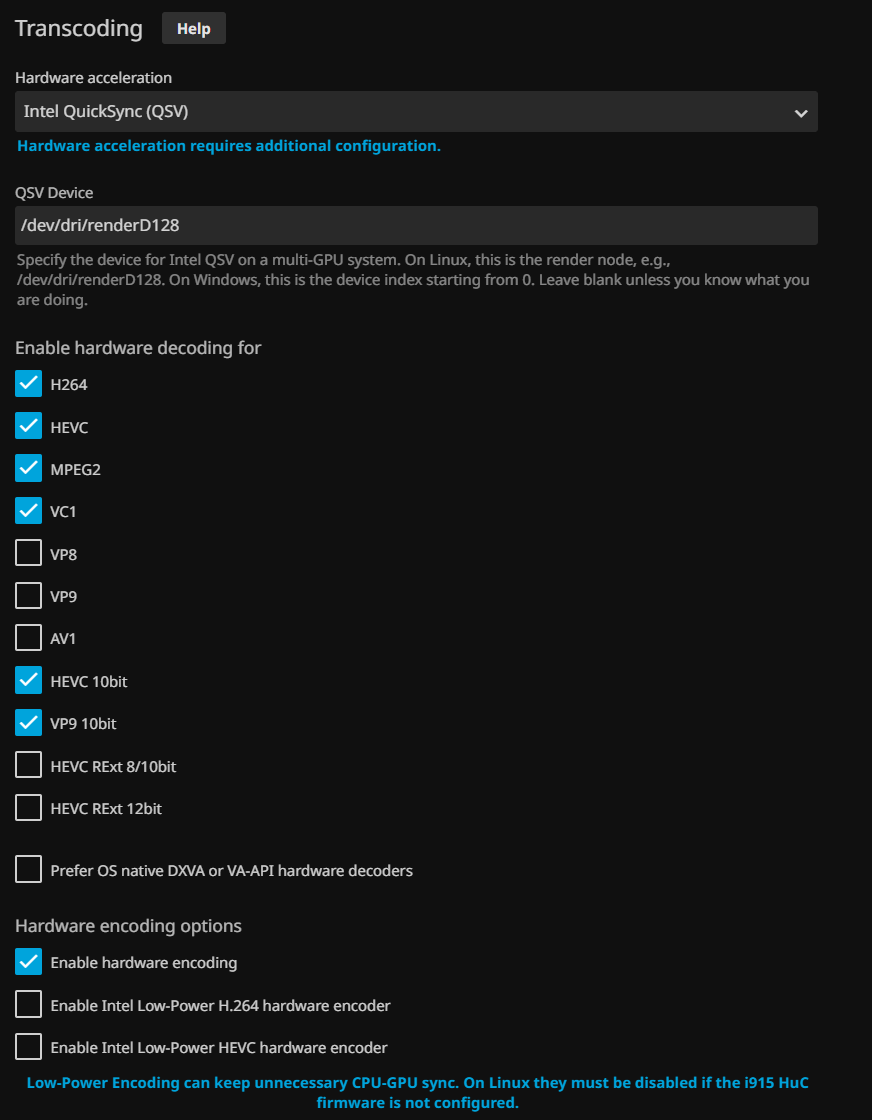Click the Help button
This screenshot has width=872, height=1120.
[x=194, y=29]
